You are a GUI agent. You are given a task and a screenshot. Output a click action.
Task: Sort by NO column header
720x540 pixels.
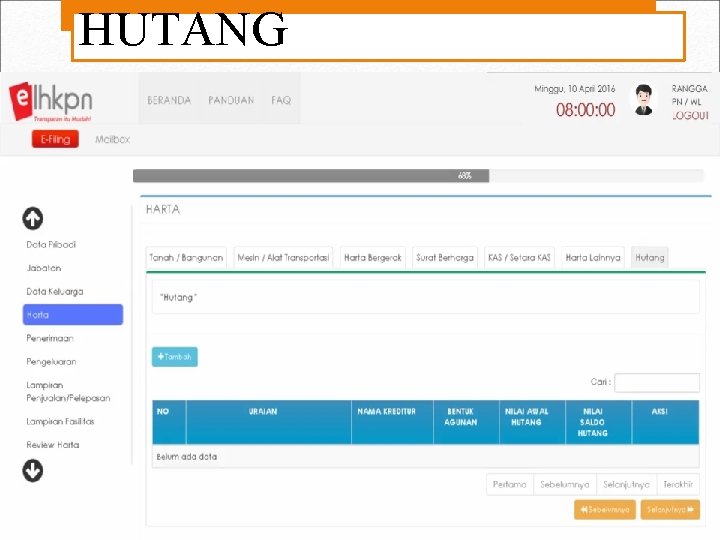click(x=169, y=422)
